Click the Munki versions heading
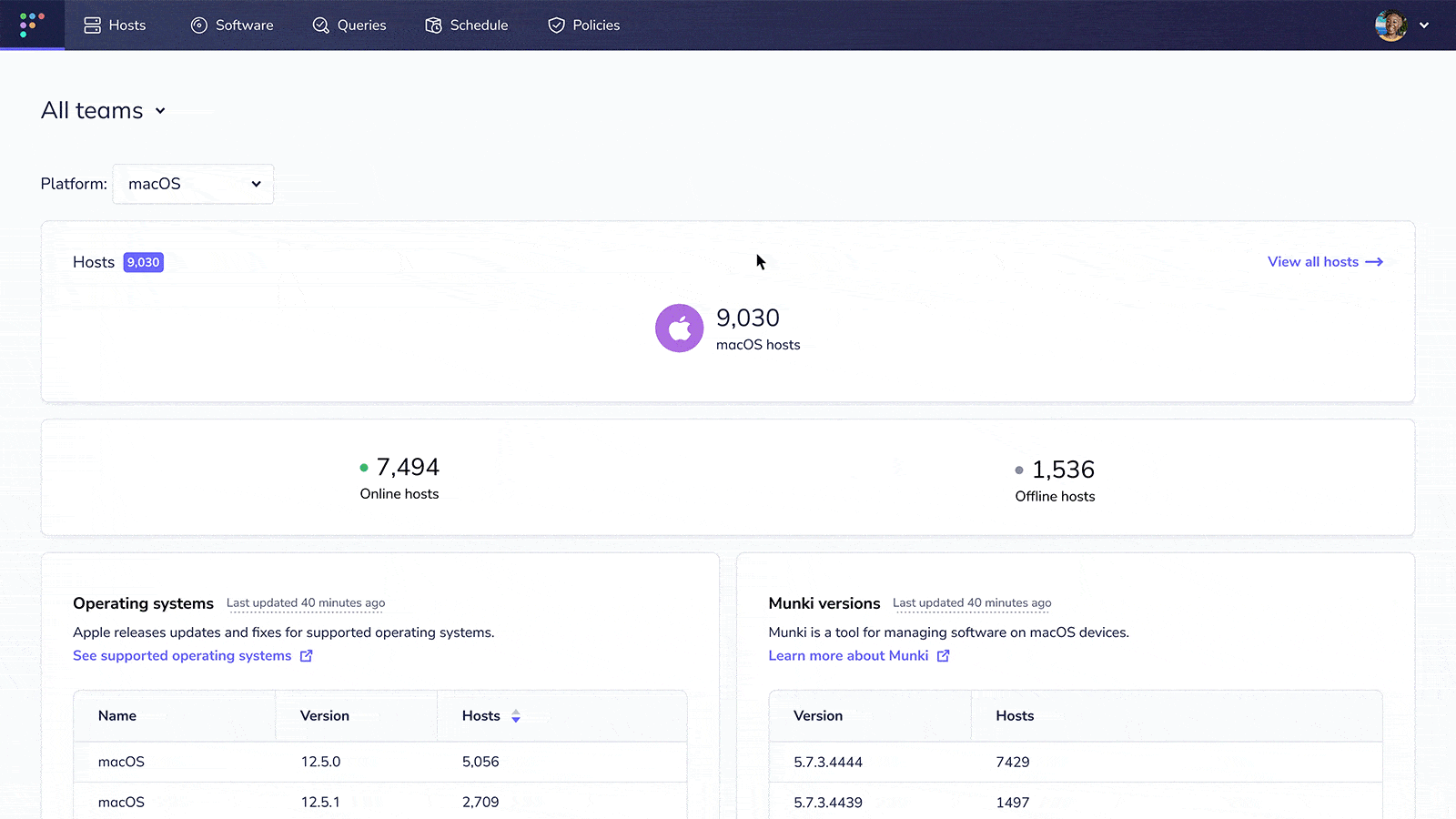Screen dimensions: 1456x819 tap(824, 603)
